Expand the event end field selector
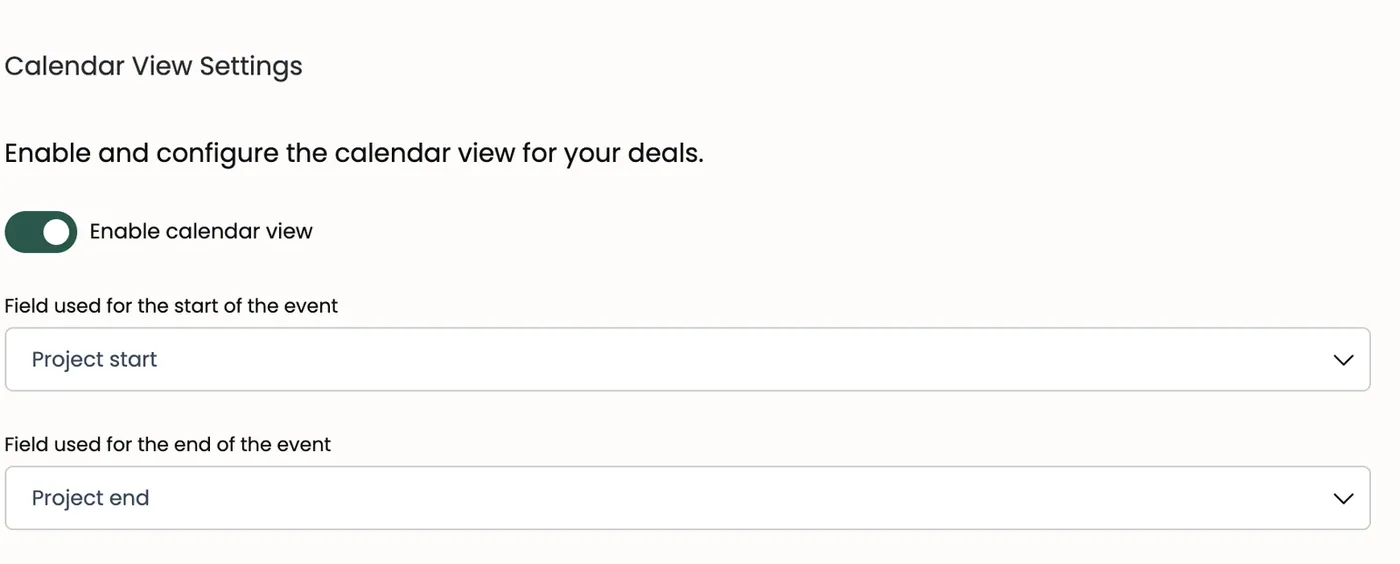1400x564 pixels. pyautogui.click(x=687, y=498)
